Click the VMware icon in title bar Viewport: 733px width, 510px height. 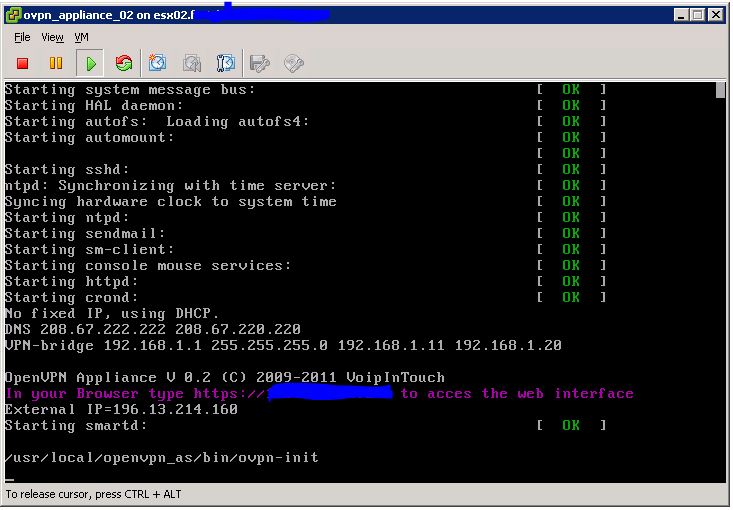[12, 15]
